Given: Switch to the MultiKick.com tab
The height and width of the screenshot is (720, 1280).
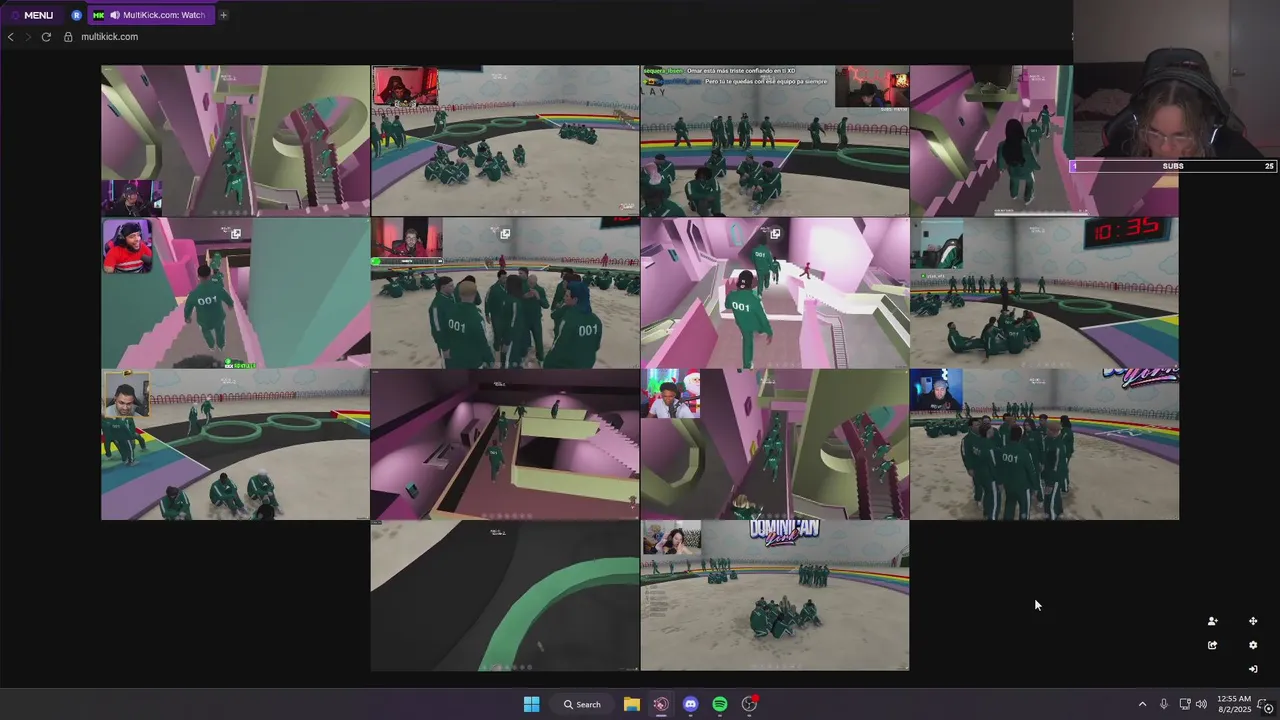Looking at the screenshot, I should point(151,15).
